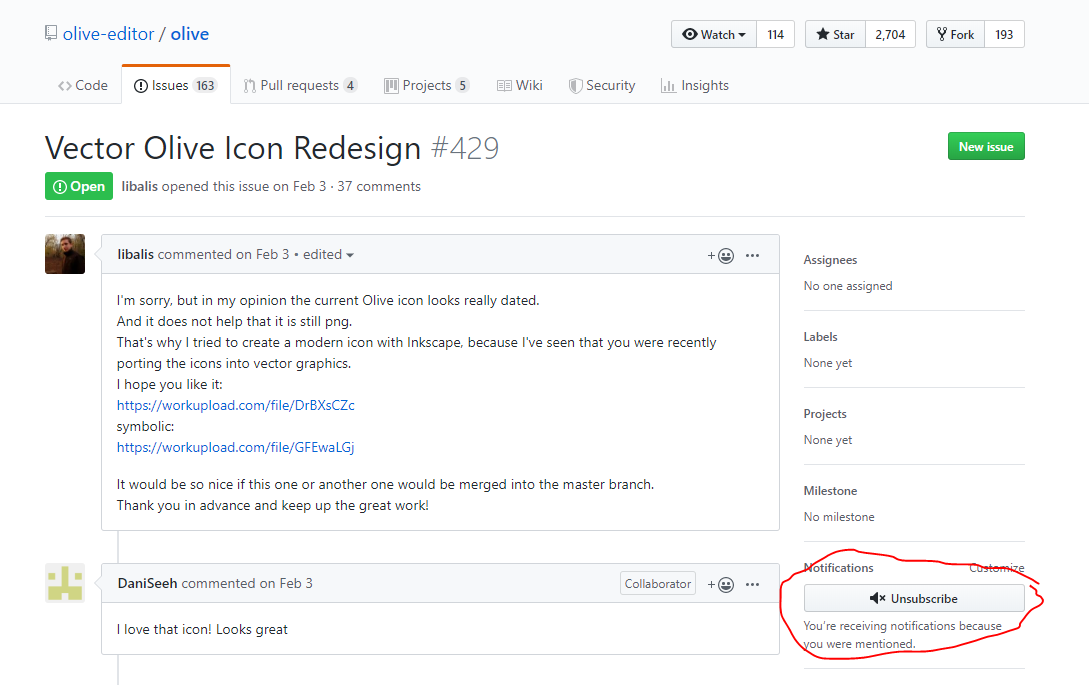This screenshot has height=685, width=1089.
Task: Click the repository book icon
Action: pos(51,33)
